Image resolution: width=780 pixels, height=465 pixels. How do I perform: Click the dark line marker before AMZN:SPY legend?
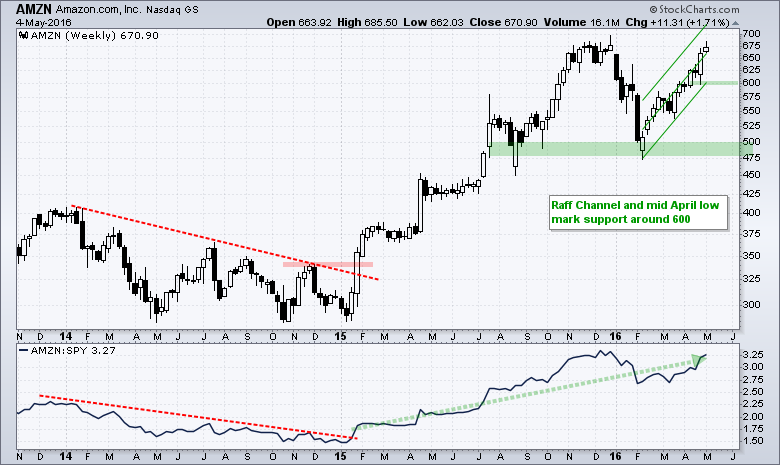click(x=23, y=351)
